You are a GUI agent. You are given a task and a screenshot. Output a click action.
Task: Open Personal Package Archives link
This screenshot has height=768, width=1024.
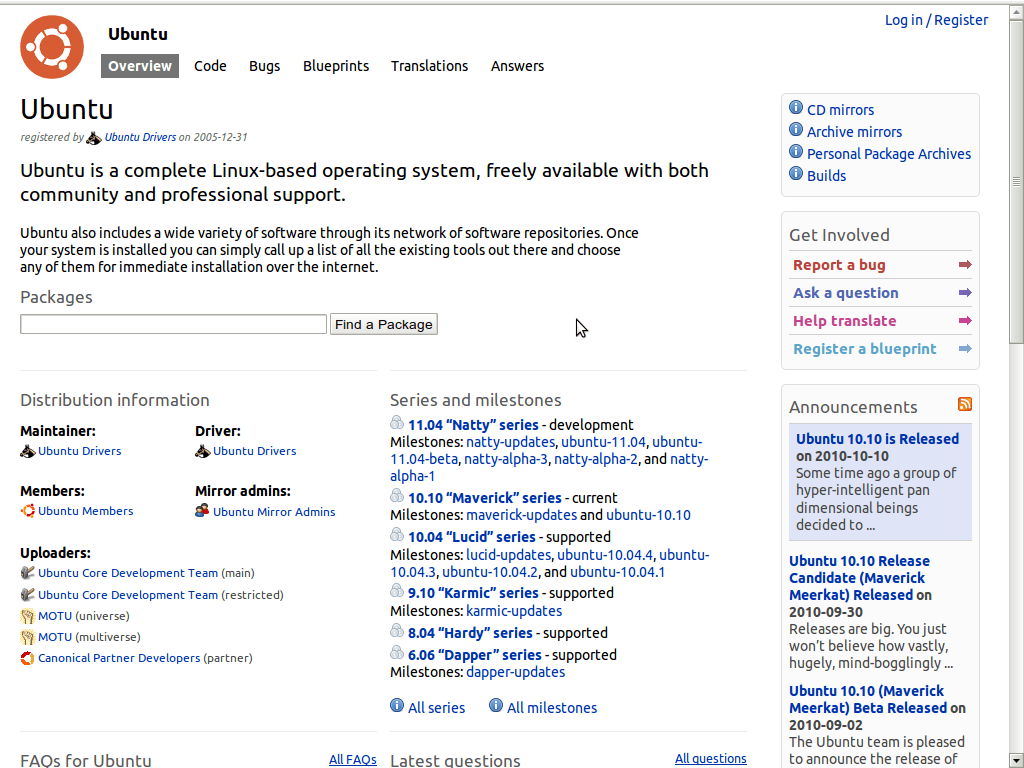(888, 154)
